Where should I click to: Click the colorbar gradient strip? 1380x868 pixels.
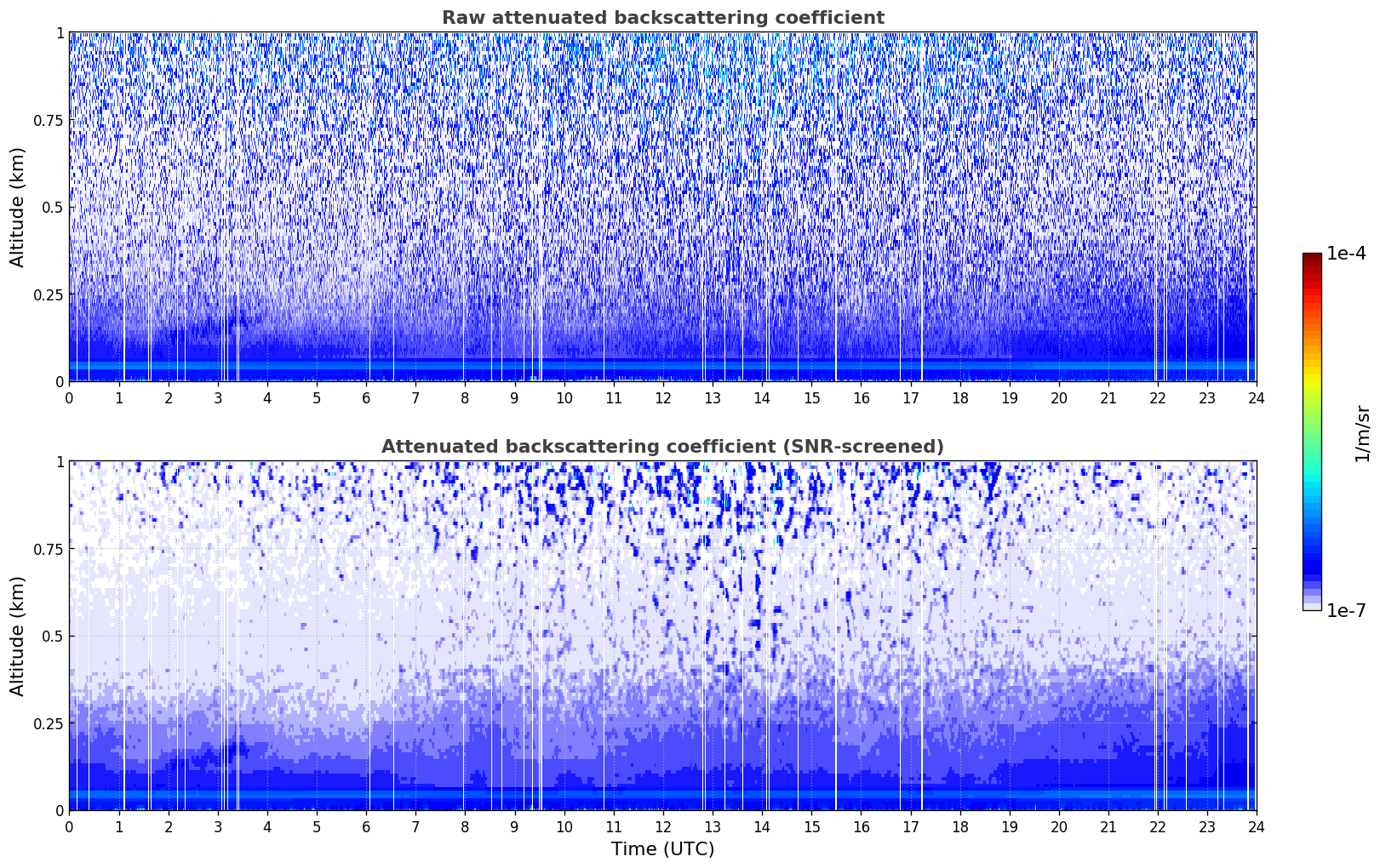point(1312,431)
